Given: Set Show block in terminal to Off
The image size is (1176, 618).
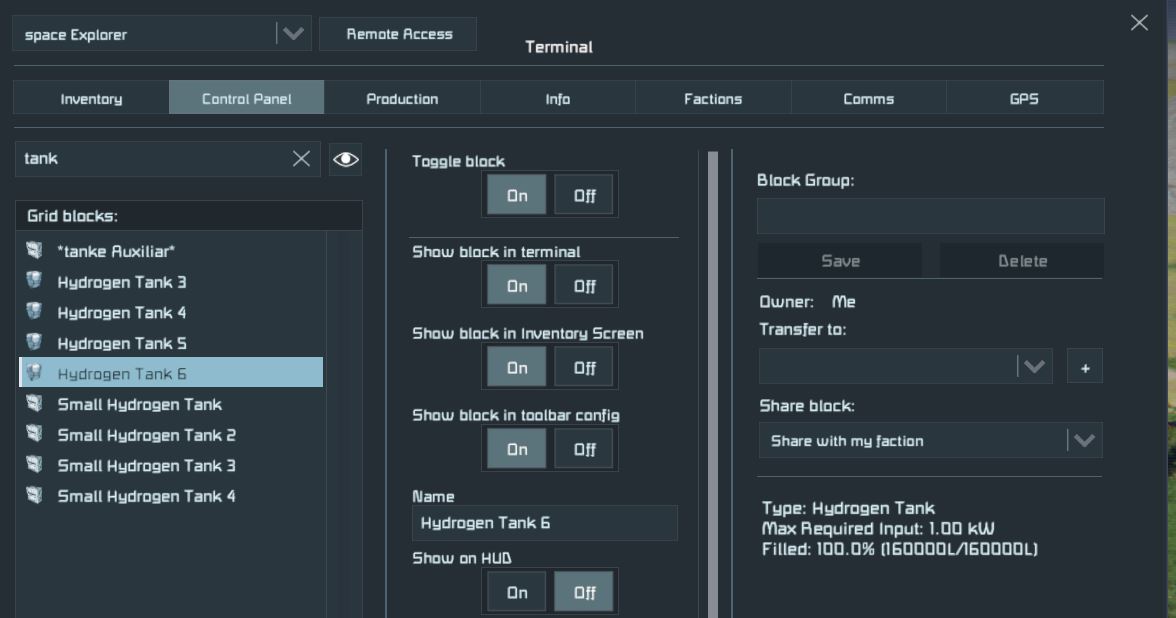Looking at the screenshot, I should 585,286.
